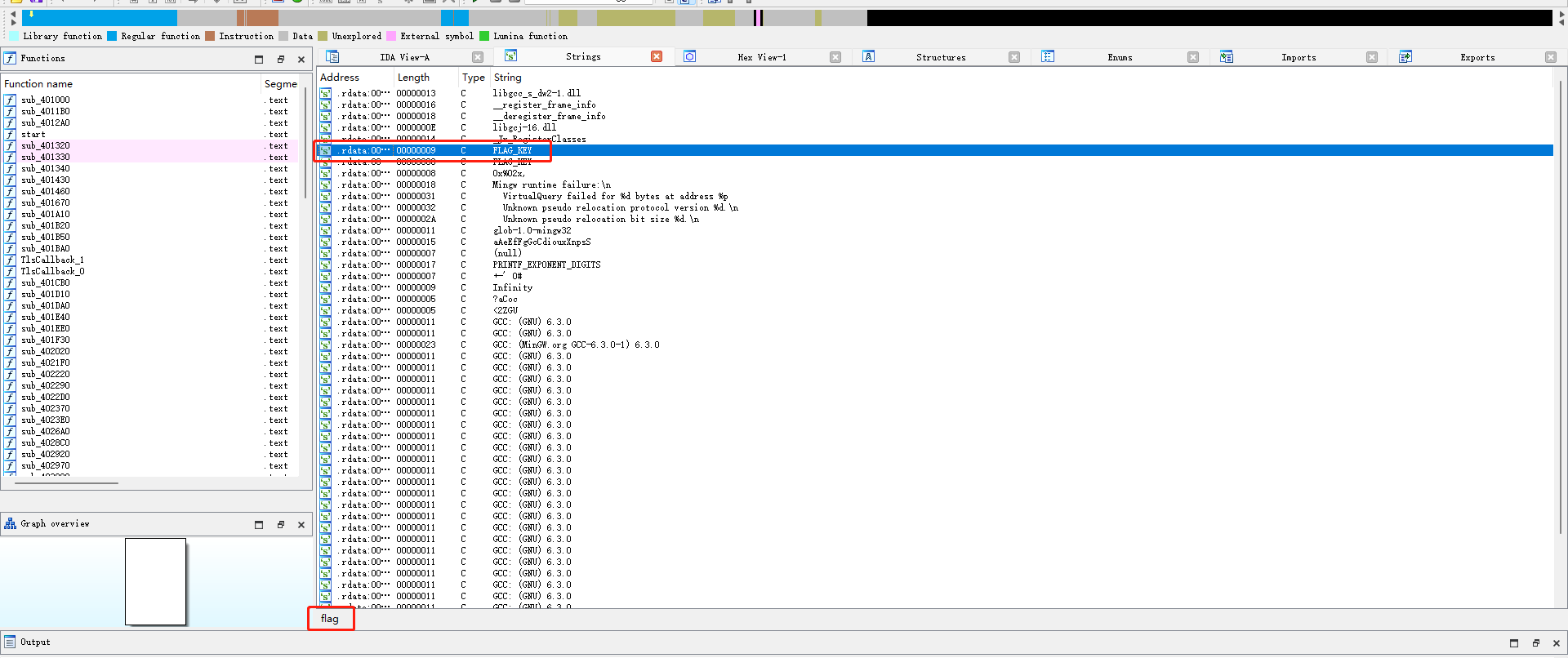Click the Functions list vertical scrollbar
The width and height of the screenshot is (1568, 658).
click(x=306, y=144)
